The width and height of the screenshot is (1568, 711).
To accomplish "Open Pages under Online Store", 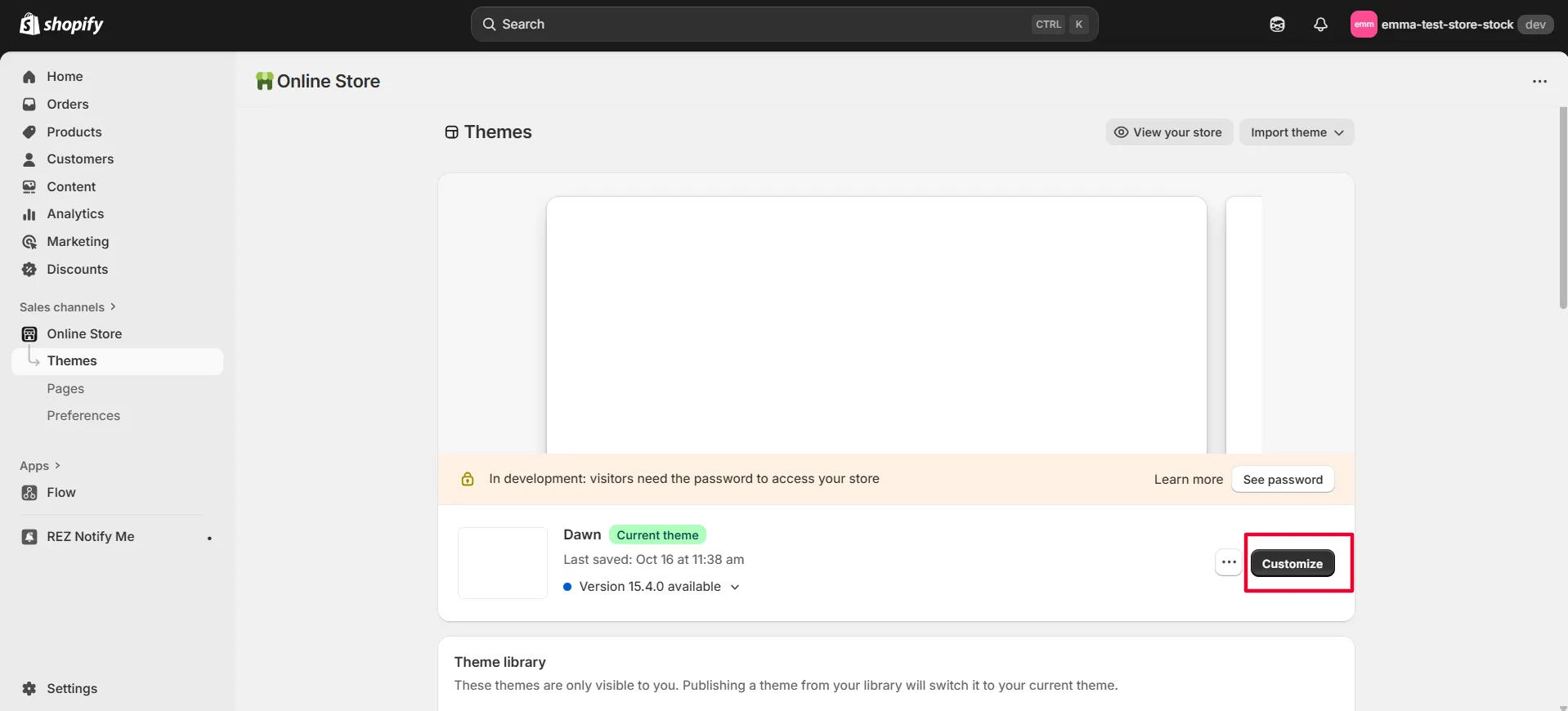I will click(x=65, y=389).
